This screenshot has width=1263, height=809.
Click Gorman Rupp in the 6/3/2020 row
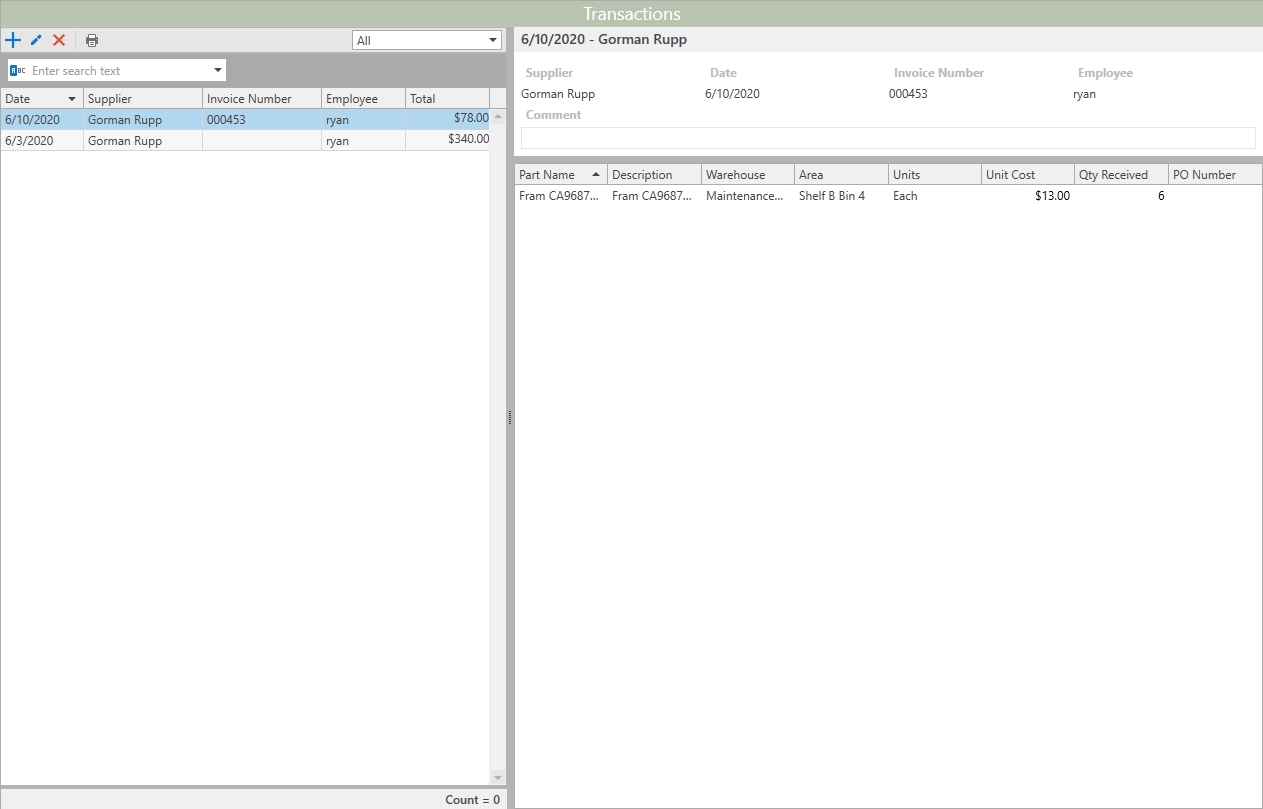[143, 140]
